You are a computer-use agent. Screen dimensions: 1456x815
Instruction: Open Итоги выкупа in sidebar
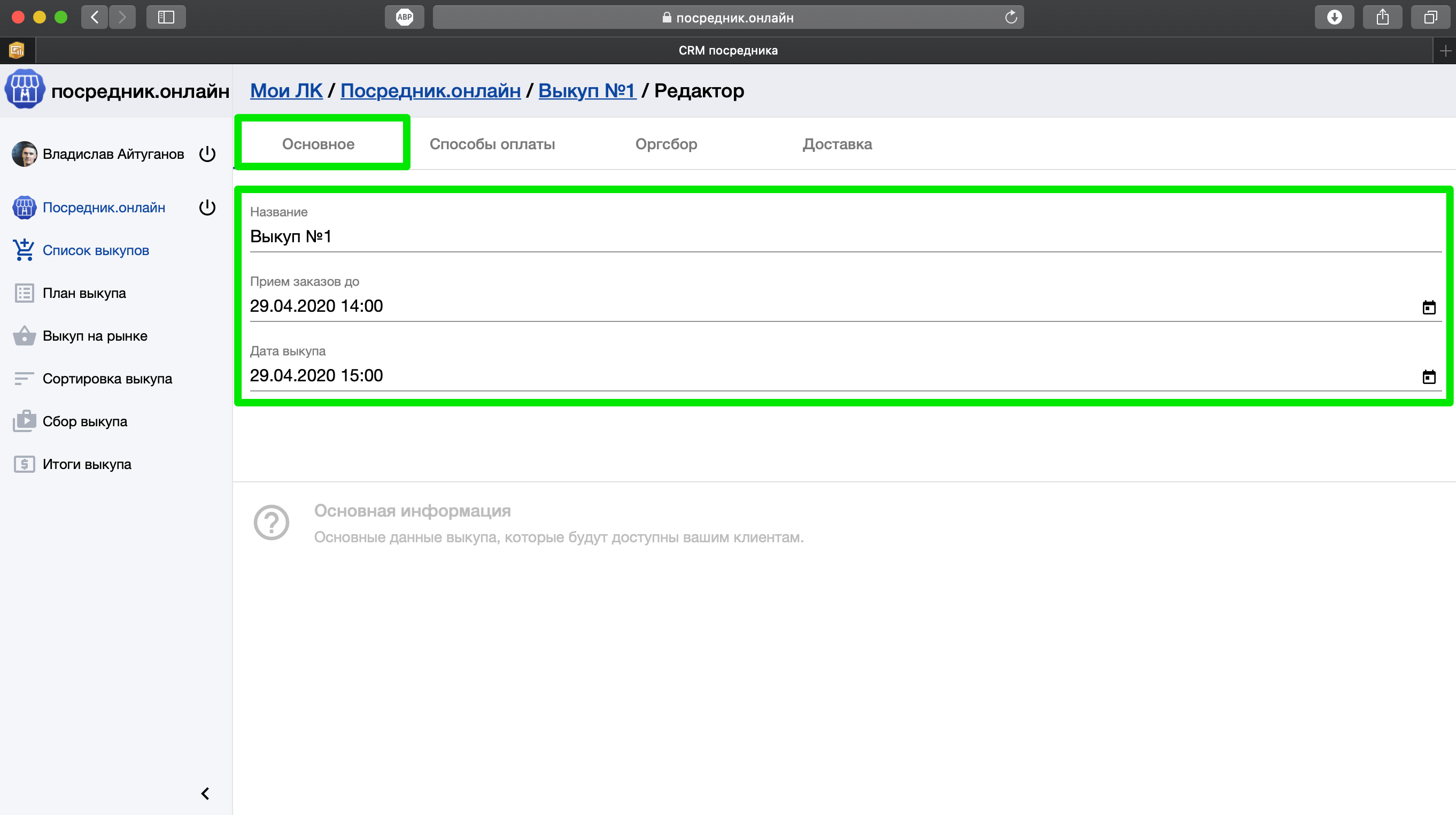click(87, 464)
